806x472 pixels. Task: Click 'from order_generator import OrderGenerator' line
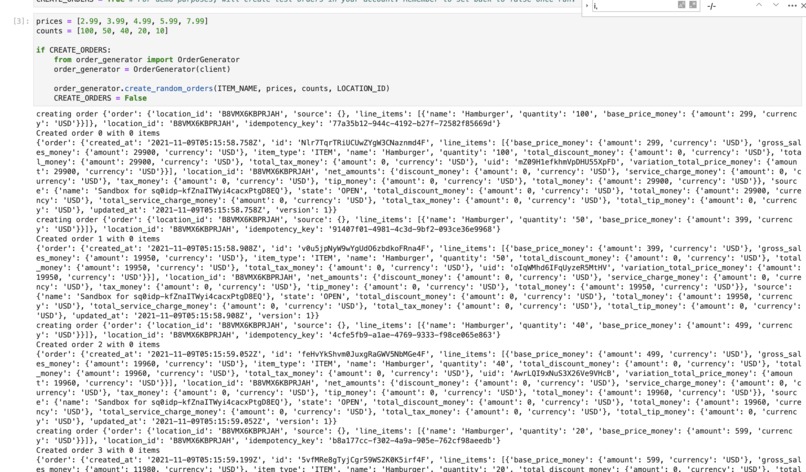click(x=146, y=60)
